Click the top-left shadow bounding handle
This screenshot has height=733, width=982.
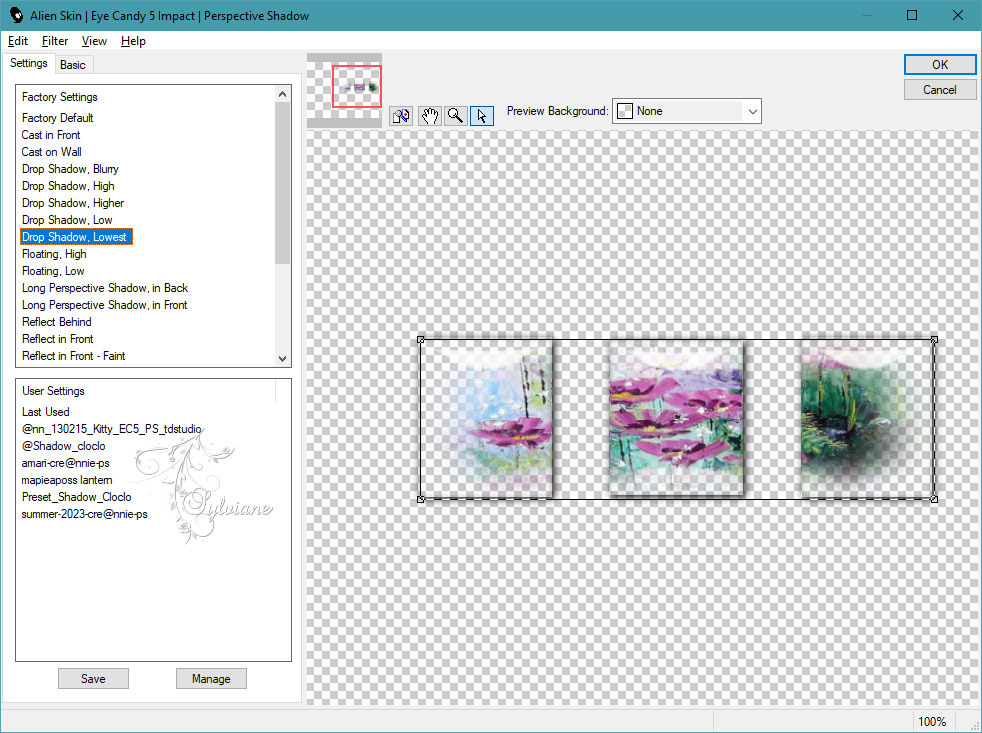[421, 340]
